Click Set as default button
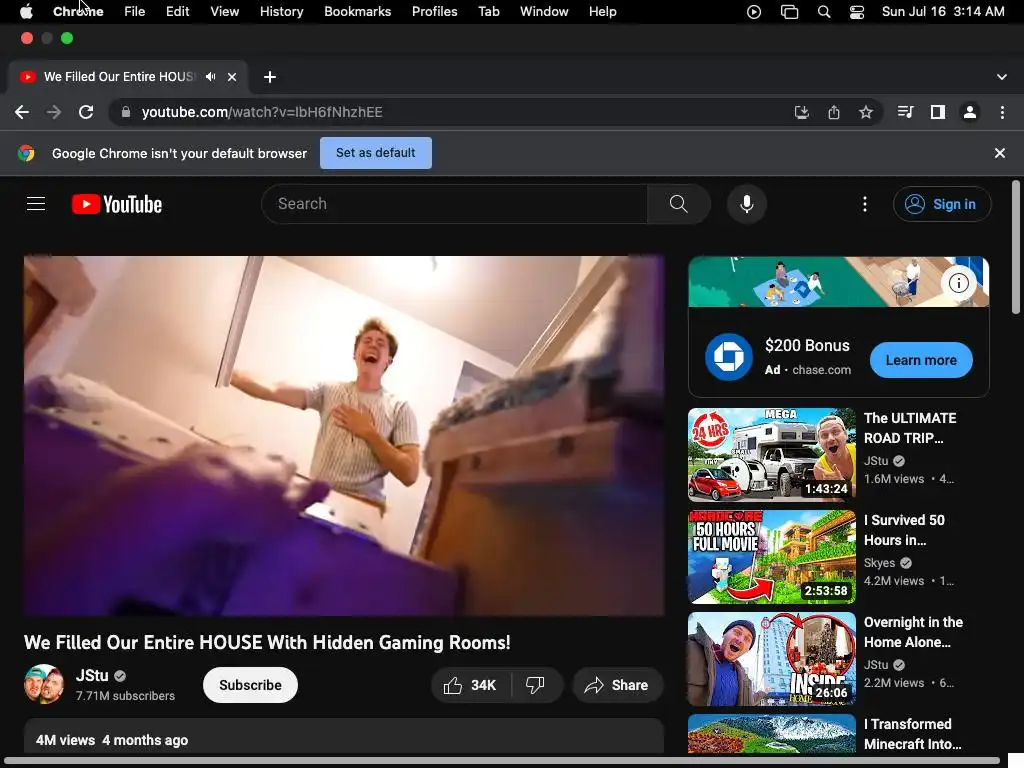This screenshot has width=1024, height=768. (x=376, y=153)
